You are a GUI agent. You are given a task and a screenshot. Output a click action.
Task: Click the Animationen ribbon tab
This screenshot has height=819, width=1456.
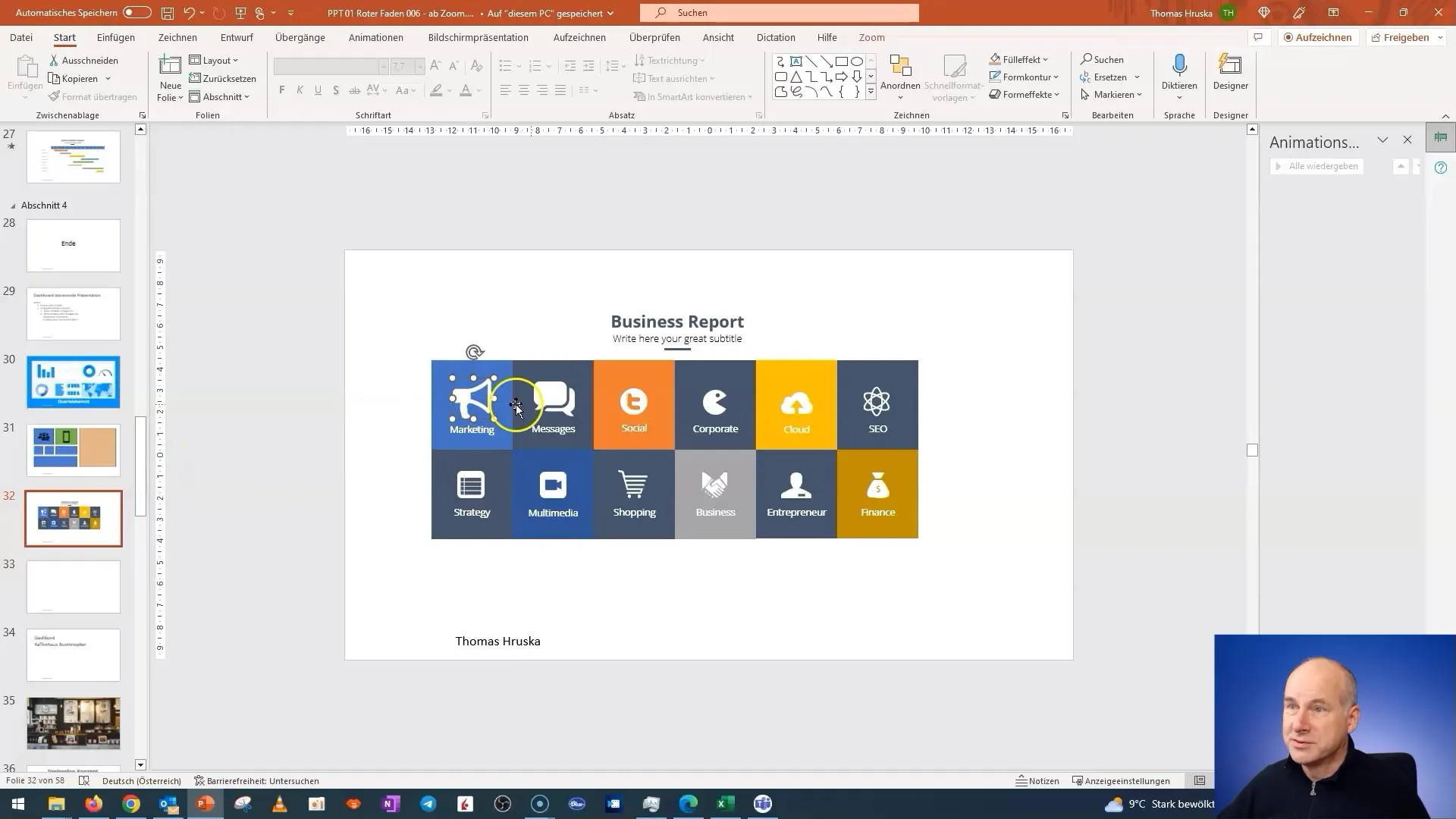pyautogui.click(x=375, y=37)
